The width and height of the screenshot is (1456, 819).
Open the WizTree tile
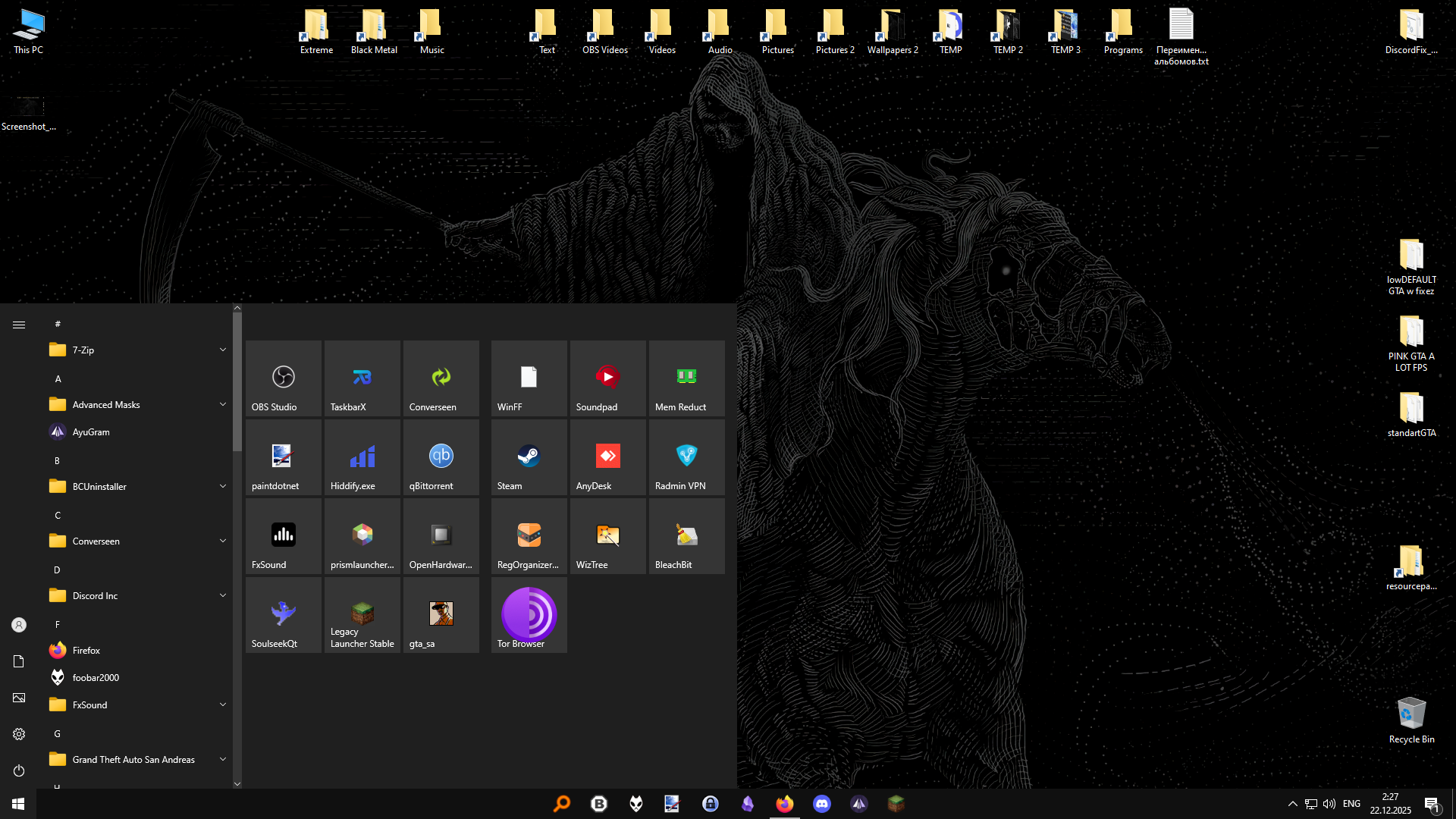[x=607, y=536]
